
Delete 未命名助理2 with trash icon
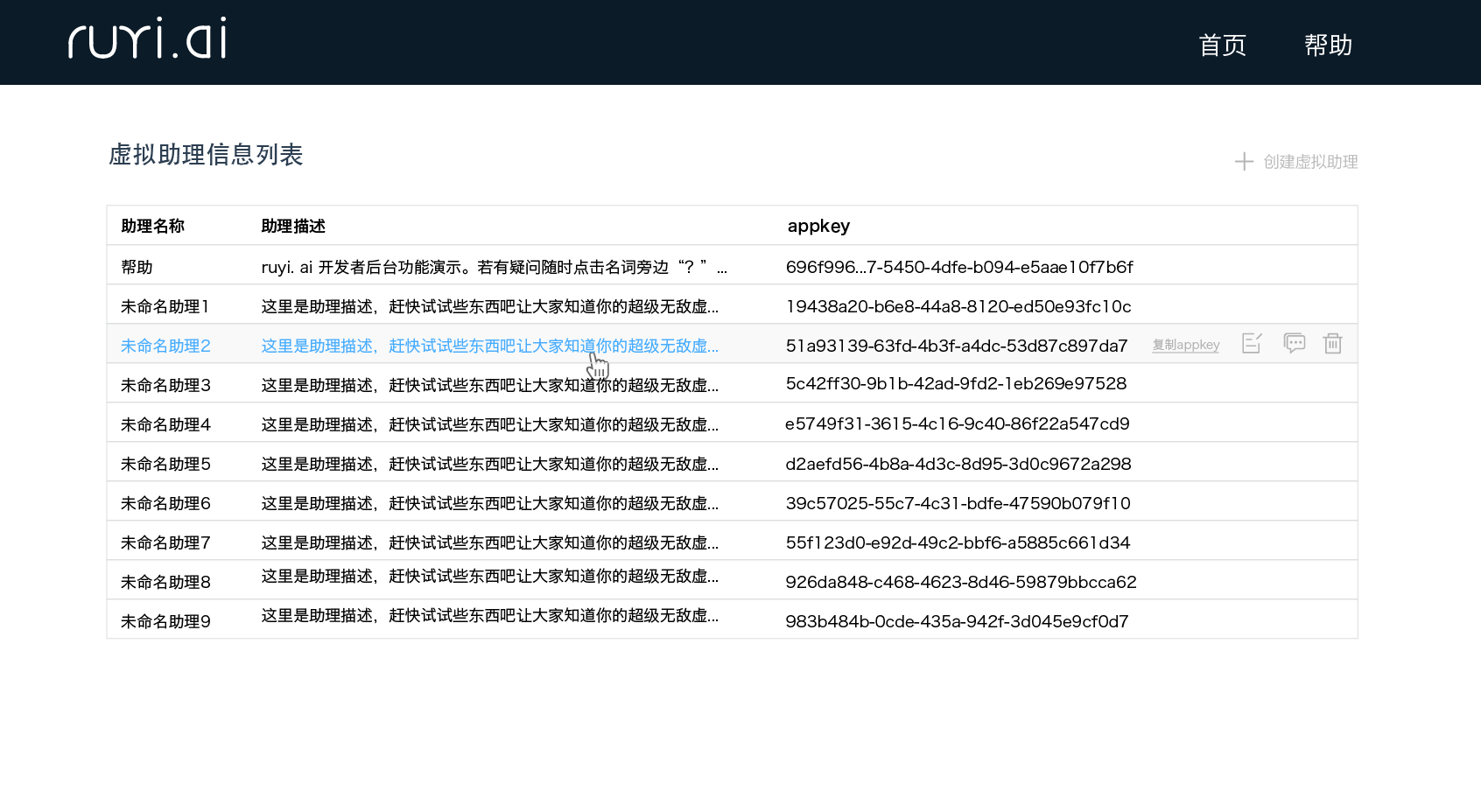[1332, 344]
